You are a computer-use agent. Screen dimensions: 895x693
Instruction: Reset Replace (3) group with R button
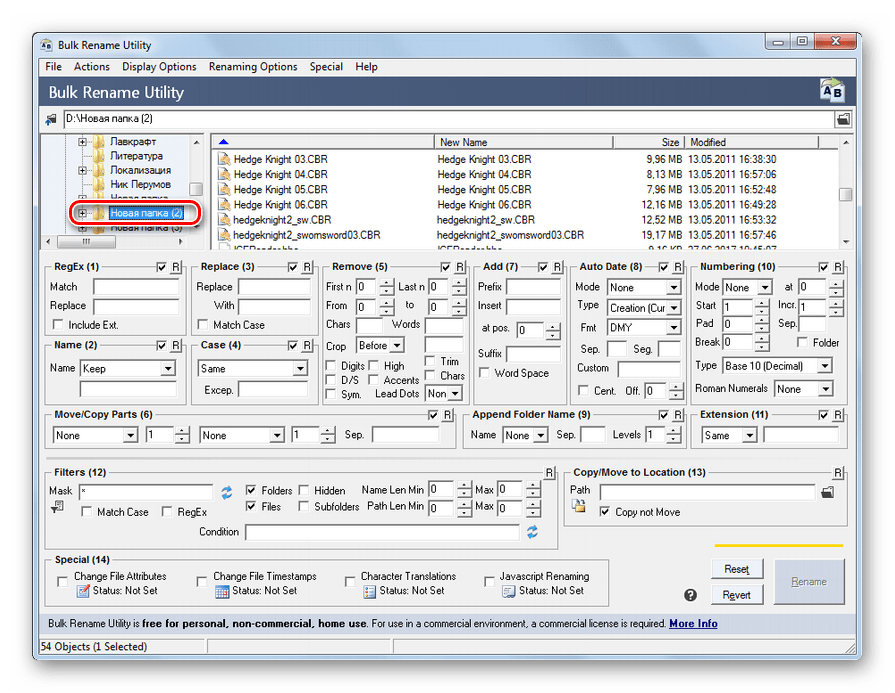[307, 267]
